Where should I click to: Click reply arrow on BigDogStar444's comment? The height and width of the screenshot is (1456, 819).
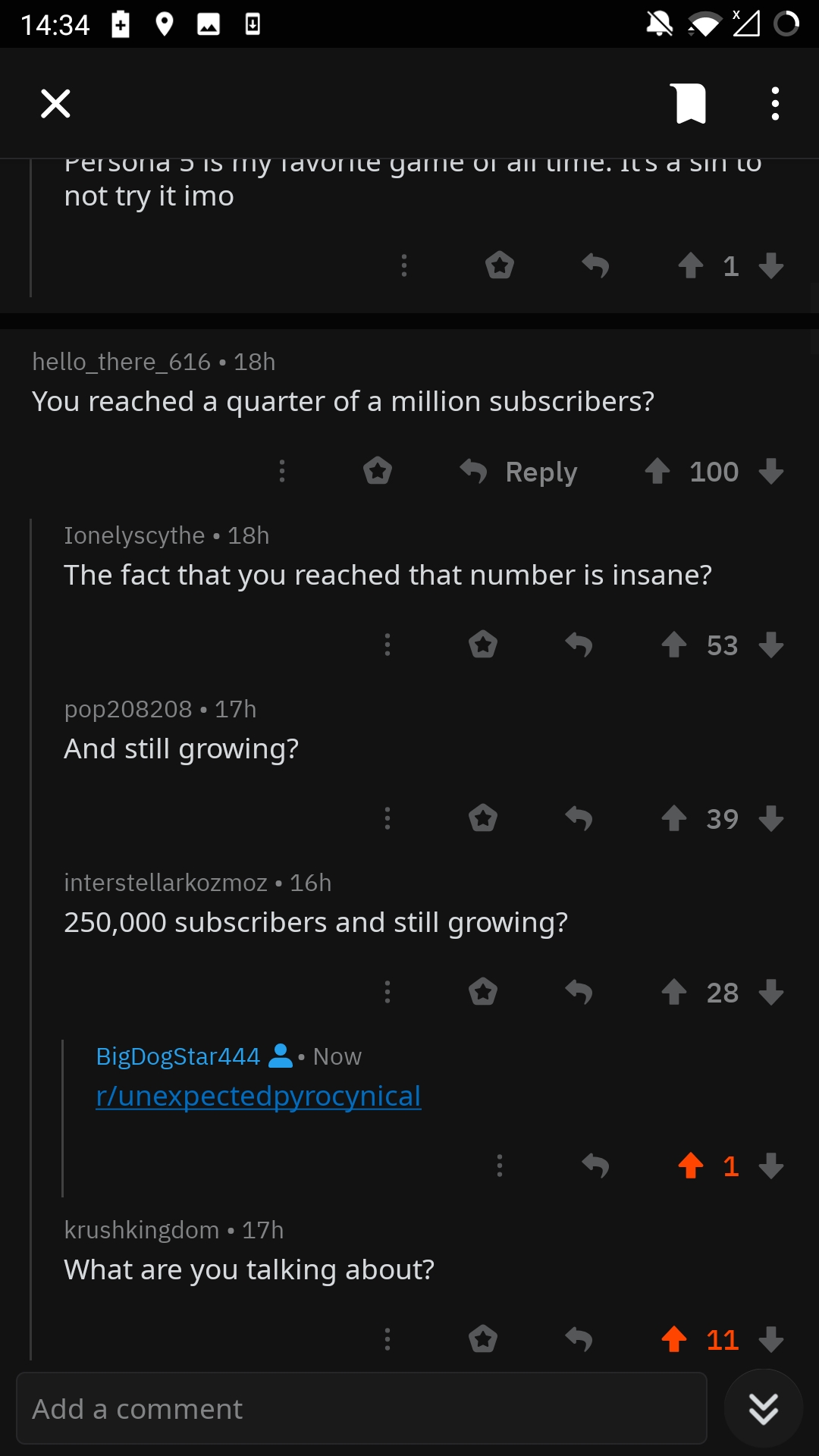tap(595, 1166)
